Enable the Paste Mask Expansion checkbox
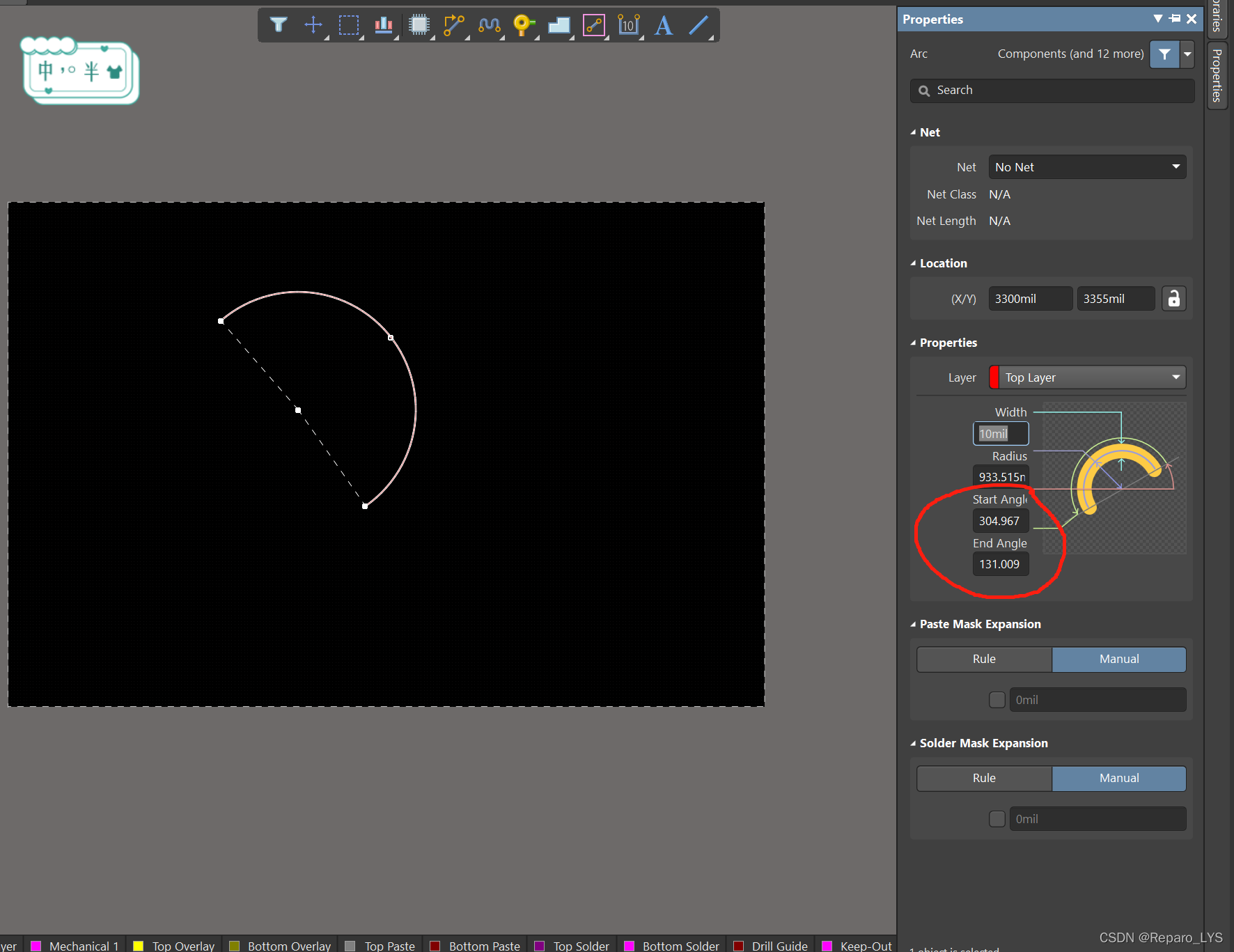 (997, 700)
